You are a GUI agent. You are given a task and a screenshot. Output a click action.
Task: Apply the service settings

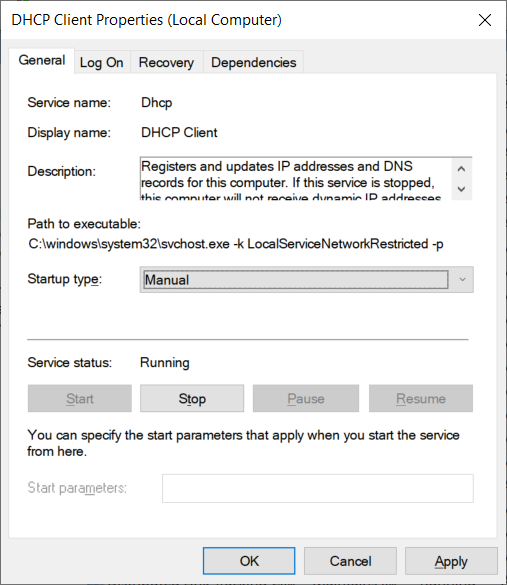click(x=451, y=561)
